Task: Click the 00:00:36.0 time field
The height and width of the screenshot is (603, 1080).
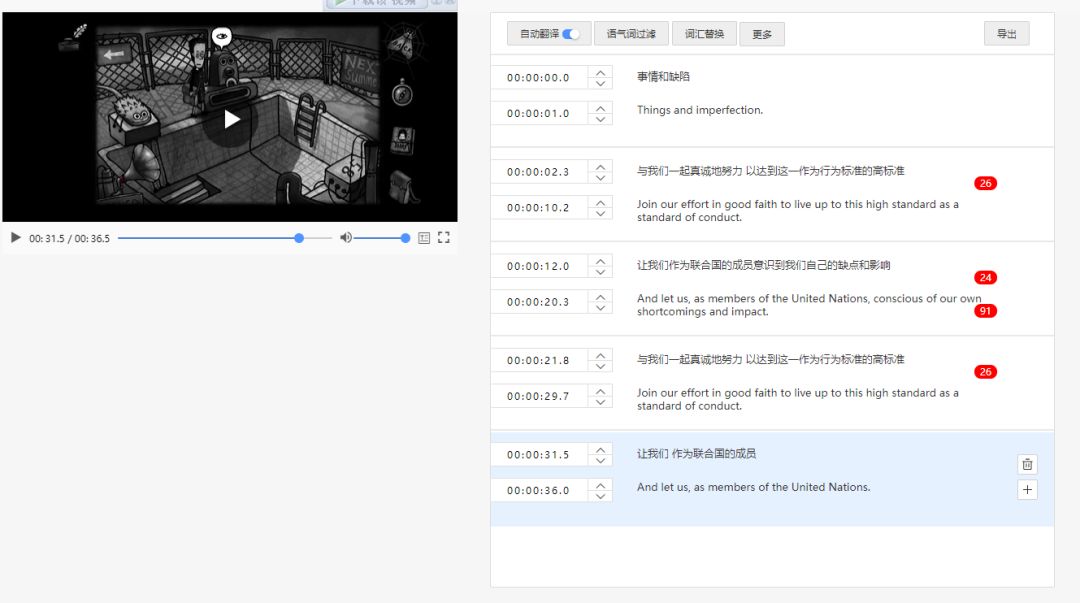Action: point(539,491)
